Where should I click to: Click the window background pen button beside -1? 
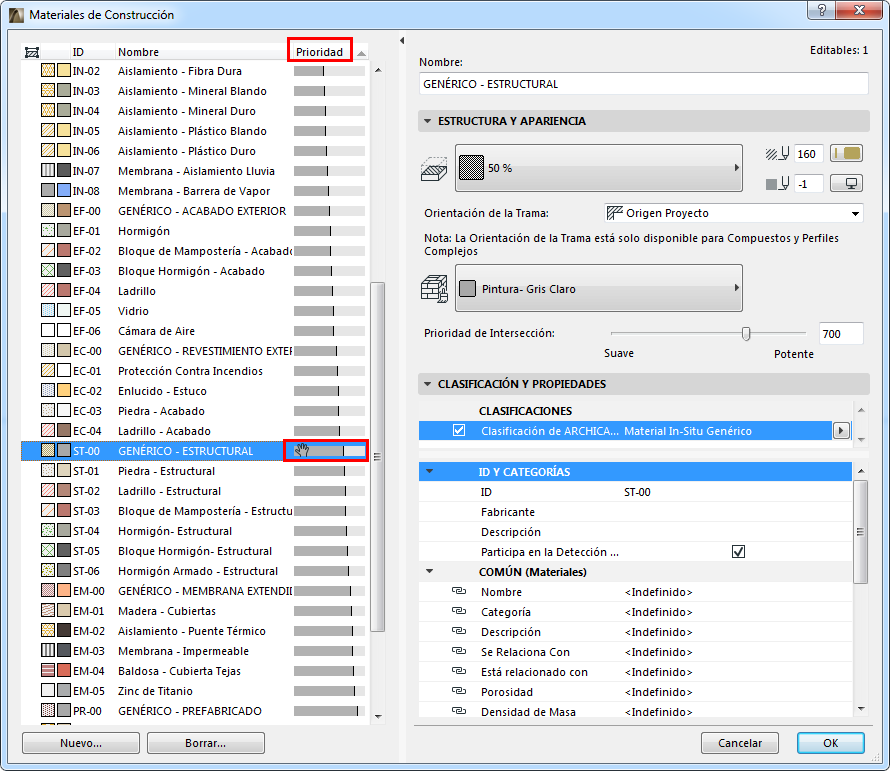(x=846, y=183)
